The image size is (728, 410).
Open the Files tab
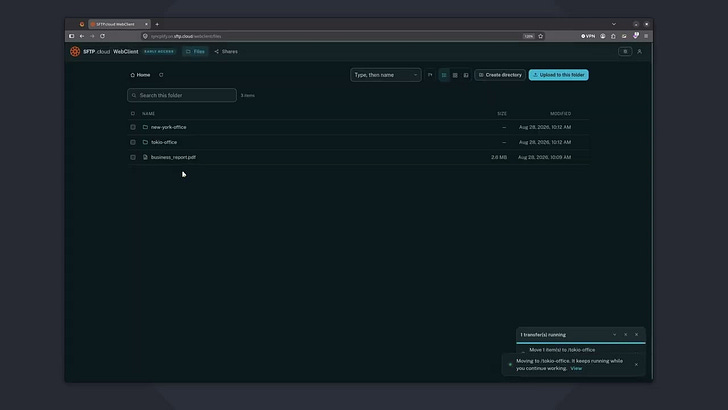coord(195,52)
